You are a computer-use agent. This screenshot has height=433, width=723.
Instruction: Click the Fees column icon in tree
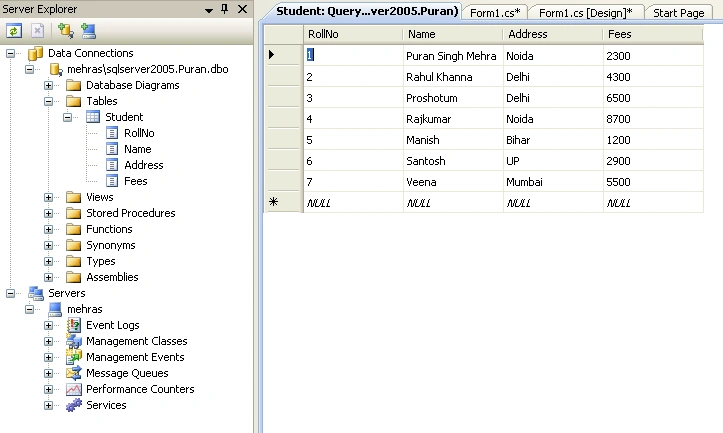tap(112, 181)
